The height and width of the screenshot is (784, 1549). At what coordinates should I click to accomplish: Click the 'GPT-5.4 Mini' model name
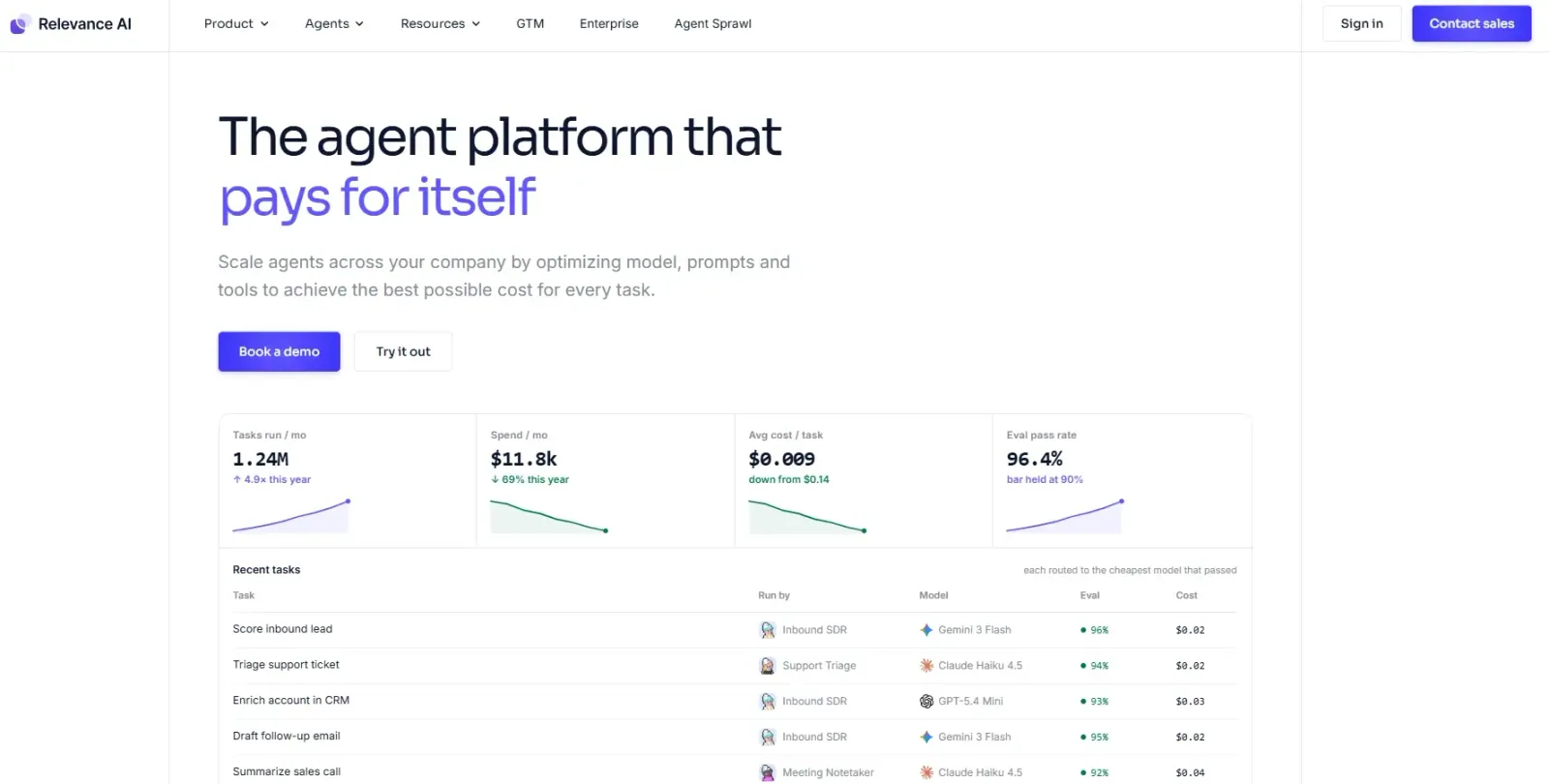click(x=970, y=702)
